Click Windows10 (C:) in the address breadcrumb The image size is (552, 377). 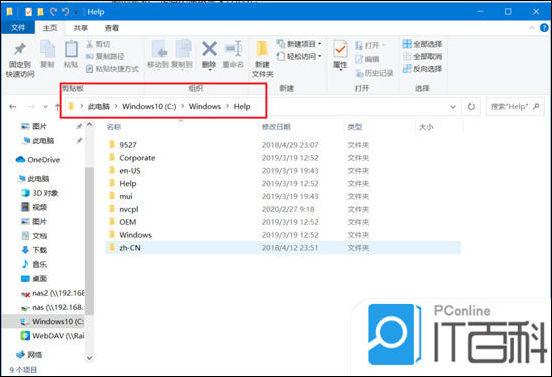tap(149, 106)
